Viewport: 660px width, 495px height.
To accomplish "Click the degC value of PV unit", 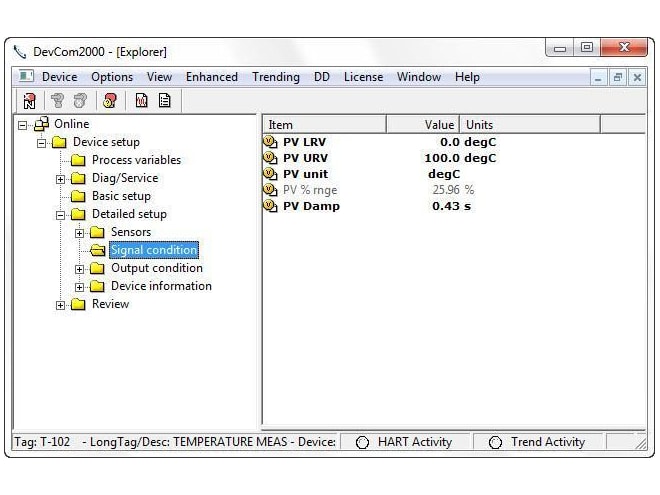I will coord(444,174).
